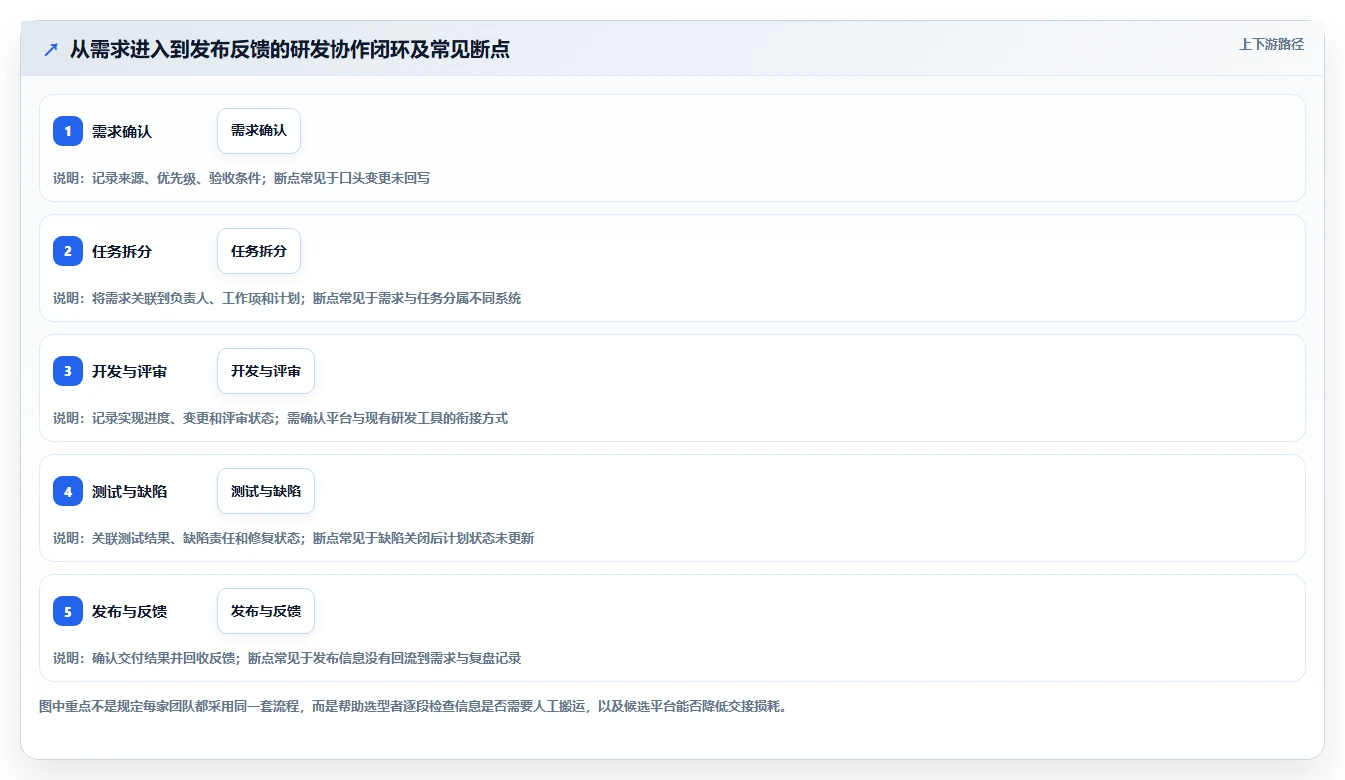Screen dimensions: 1345x780
Task: Click the step number 1 badge
Action: [68, 131]
